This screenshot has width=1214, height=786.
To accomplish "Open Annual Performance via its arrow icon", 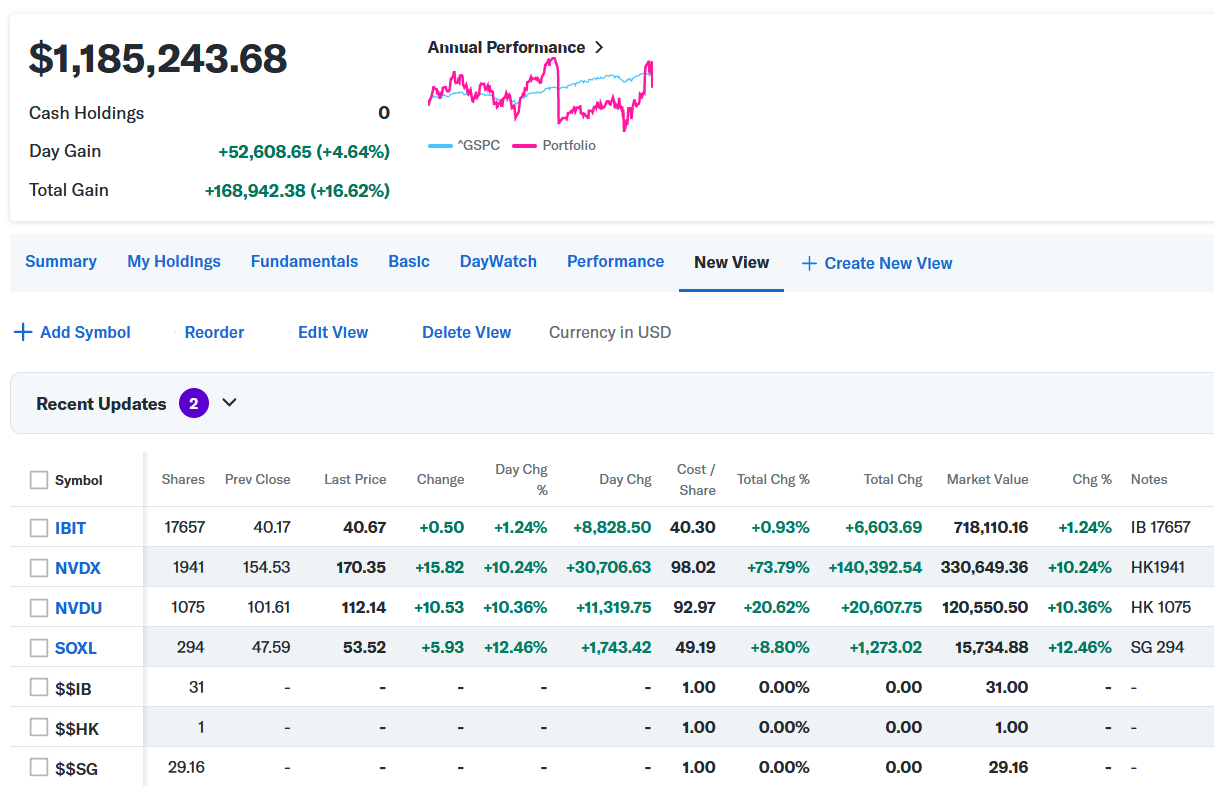I will tap(599, 47).
